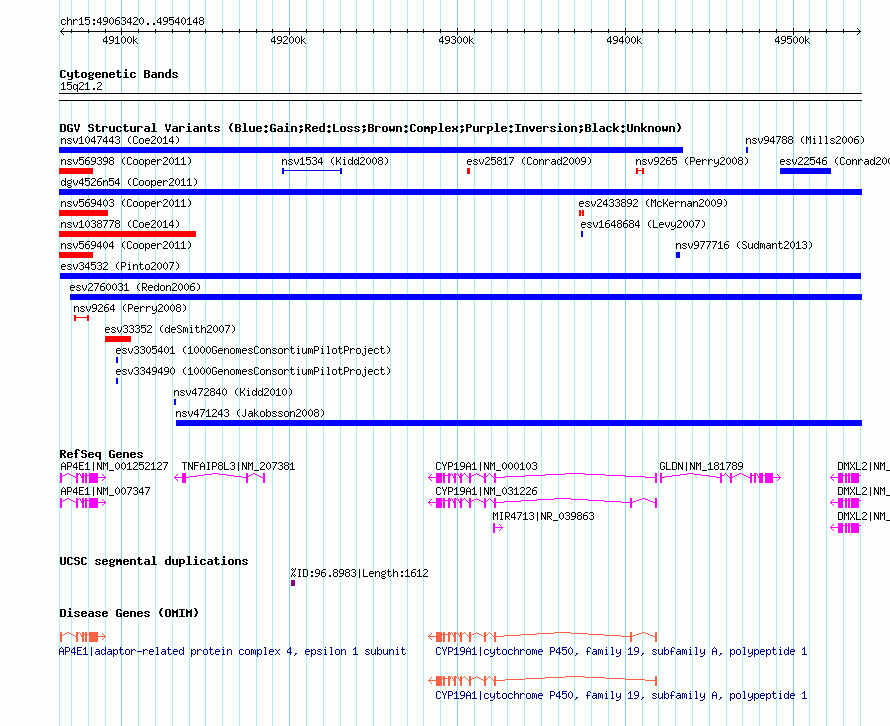890x726 pixels.
Task: Select the red bar under esv33352
Action: tap(118, 339)
